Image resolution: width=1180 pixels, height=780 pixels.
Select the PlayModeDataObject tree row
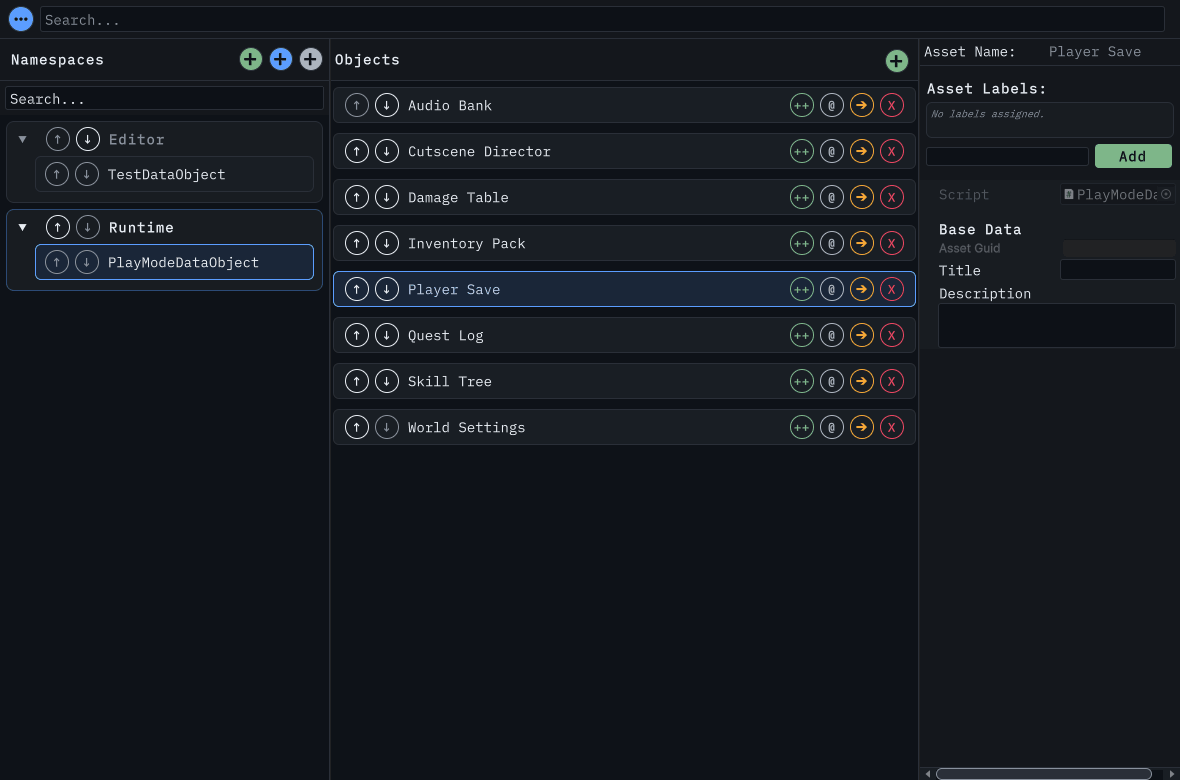175,262
